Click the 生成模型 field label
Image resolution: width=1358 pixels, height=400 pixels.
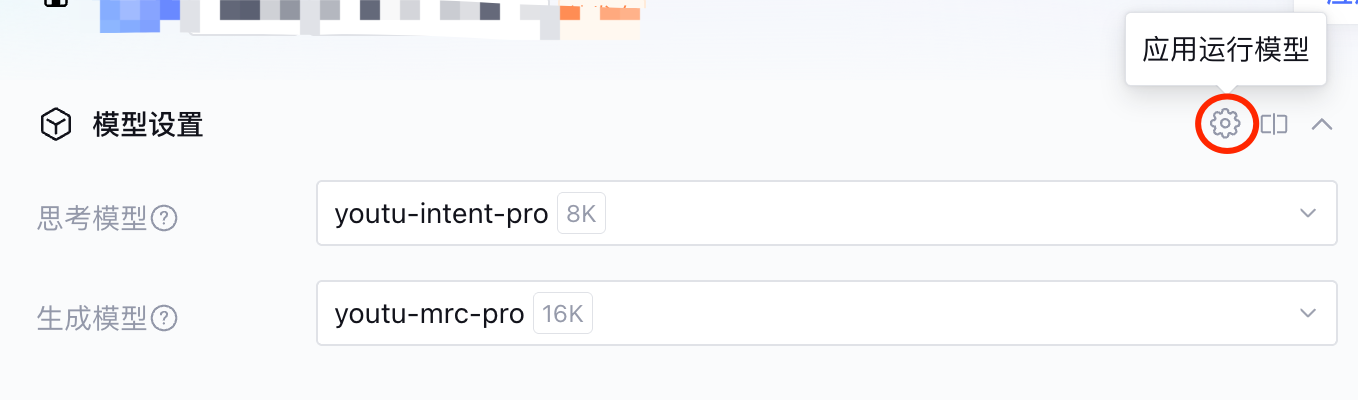coord(92,318)
